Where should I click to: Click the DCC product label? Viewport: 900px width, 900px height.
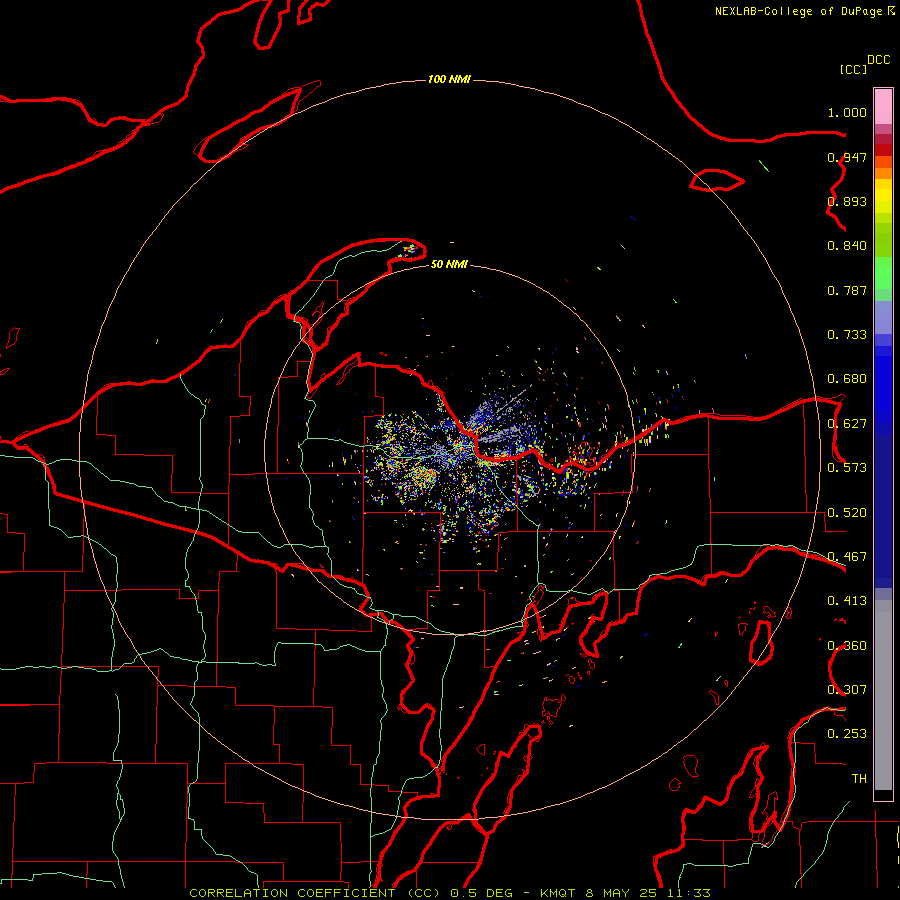click(878, 60)
